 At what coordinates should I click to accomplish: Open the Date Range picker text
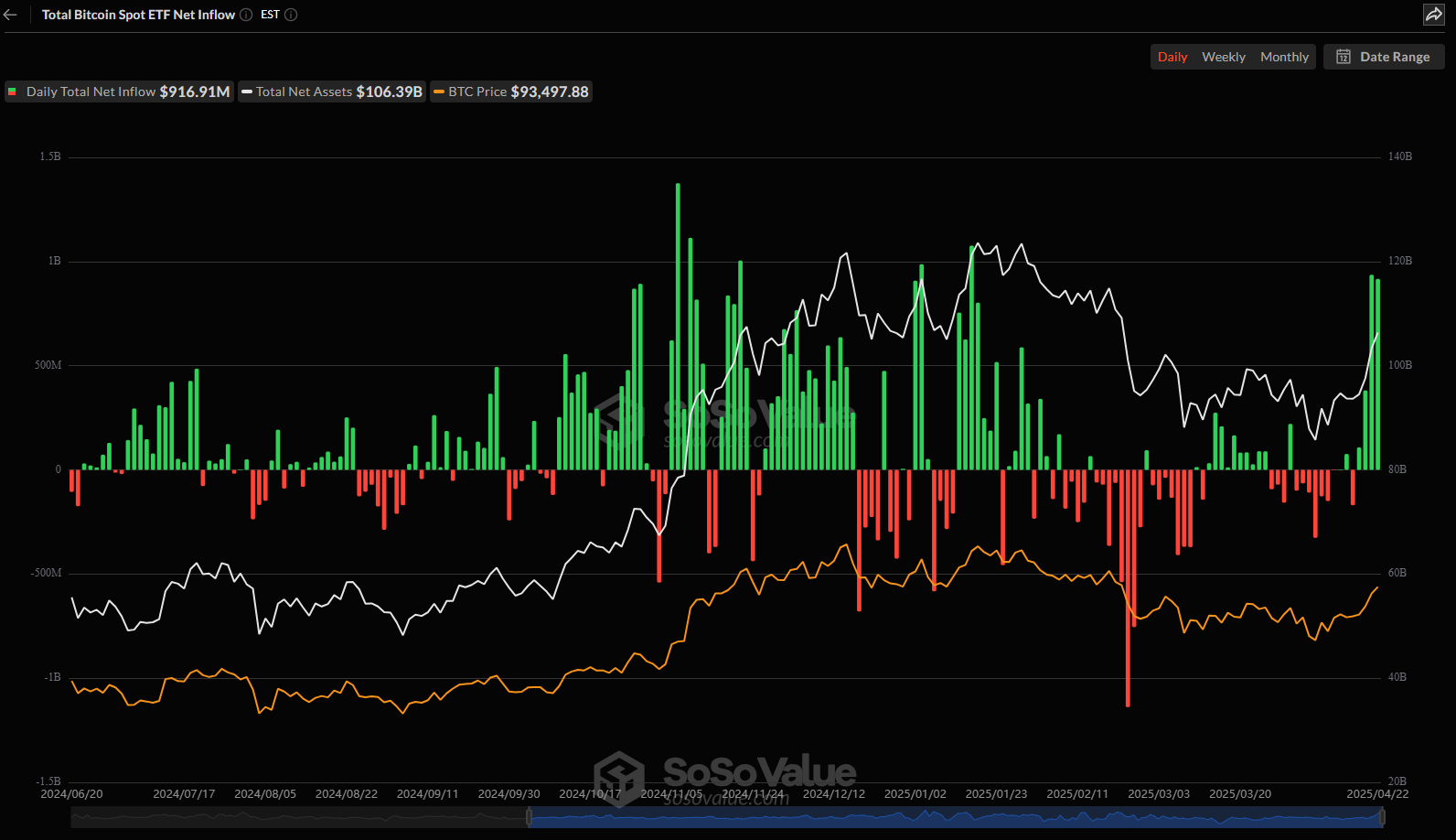tap(1394, 57)
